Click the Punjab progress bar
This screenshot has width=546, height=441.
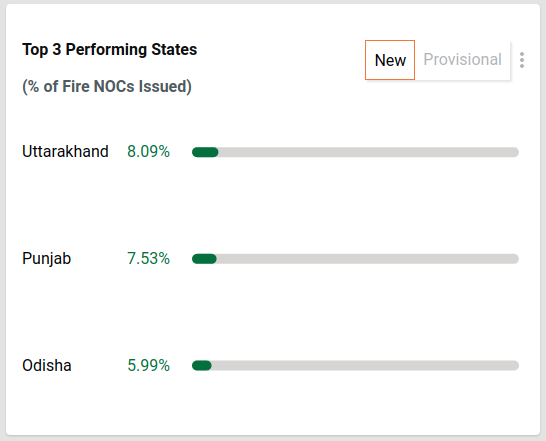click(x=355, y=259)
